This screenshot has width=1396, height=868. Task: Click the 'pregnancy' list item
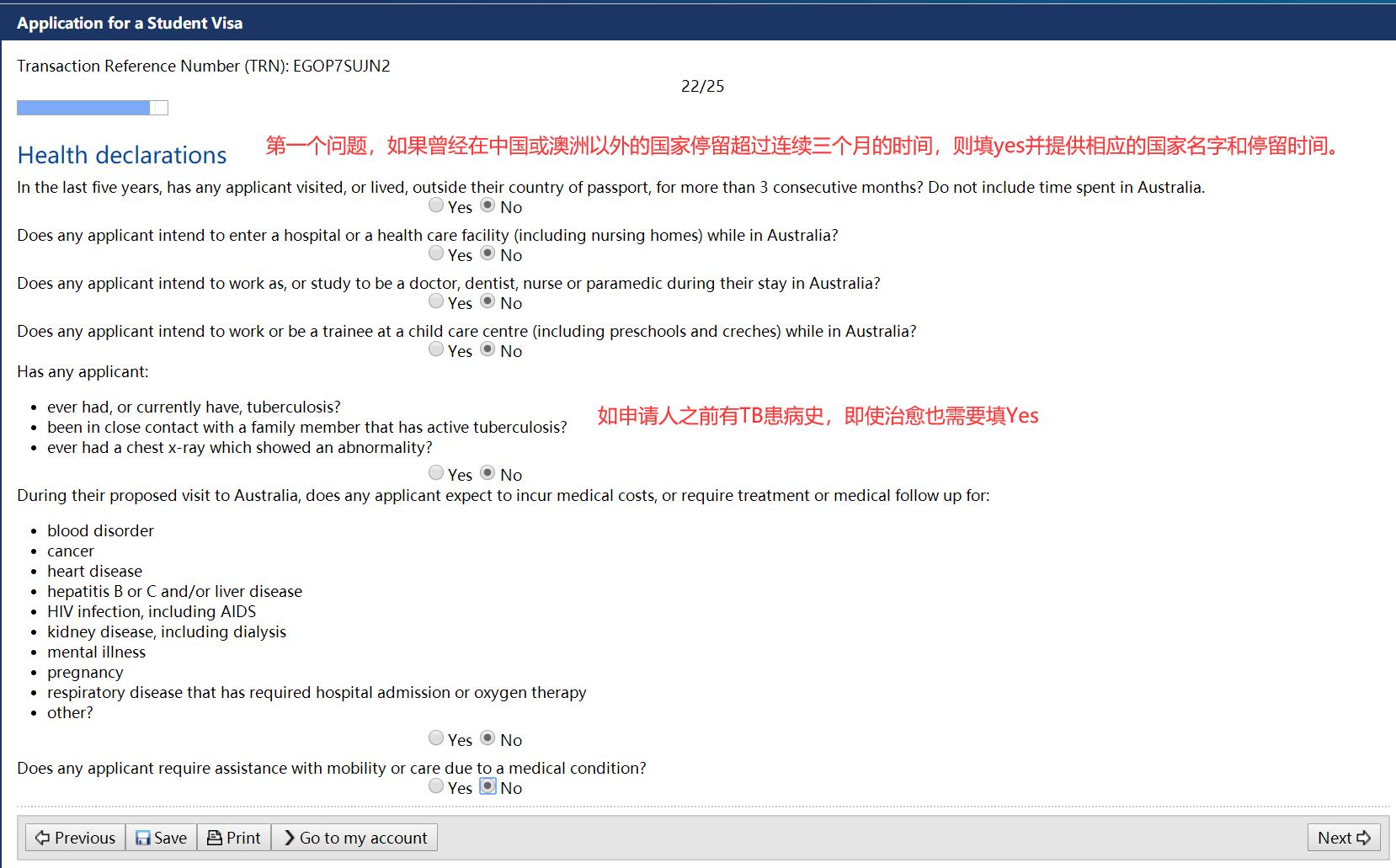(85, 672)
